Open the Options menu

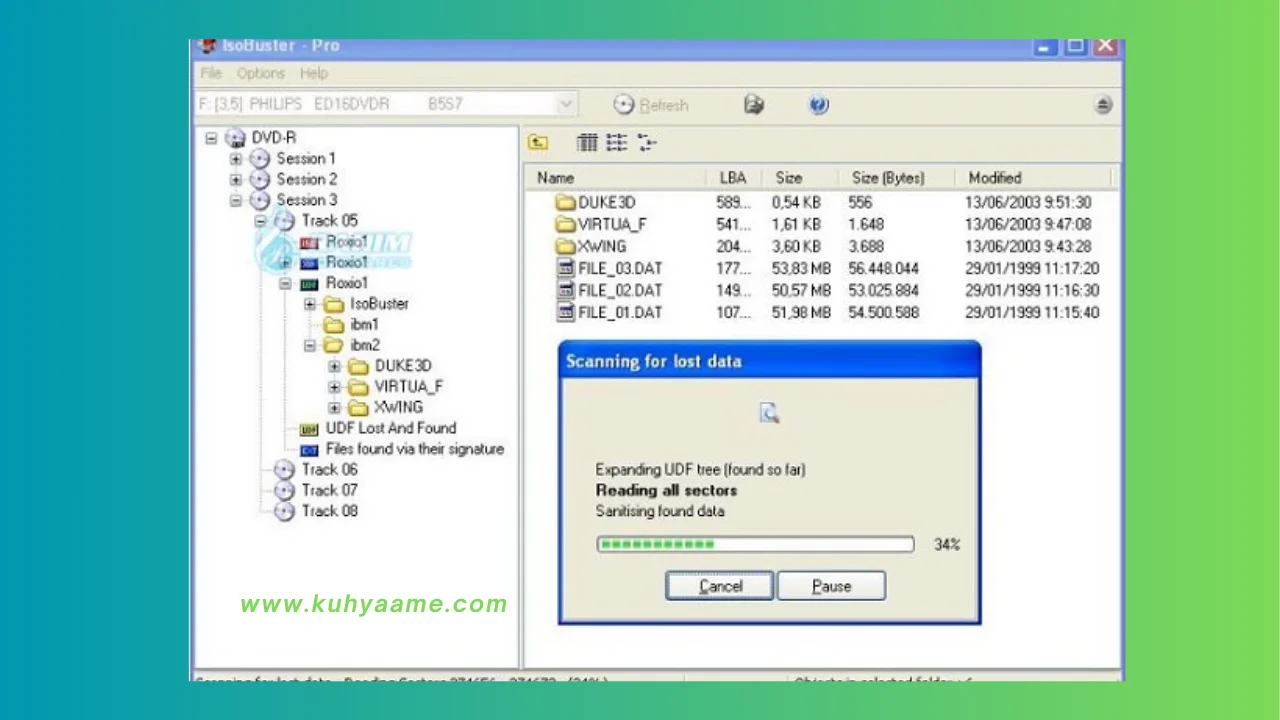pyautogui.click(x=261, y=74)
